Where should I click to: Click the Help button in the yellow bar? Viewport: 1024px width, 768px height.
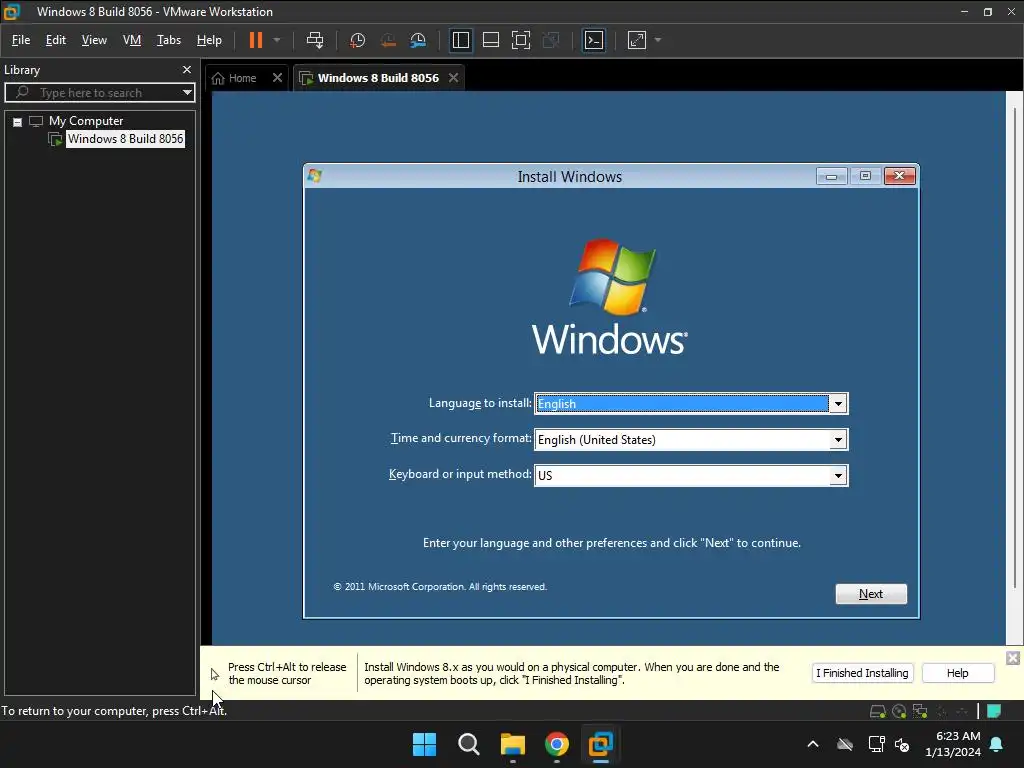point(957,673)
